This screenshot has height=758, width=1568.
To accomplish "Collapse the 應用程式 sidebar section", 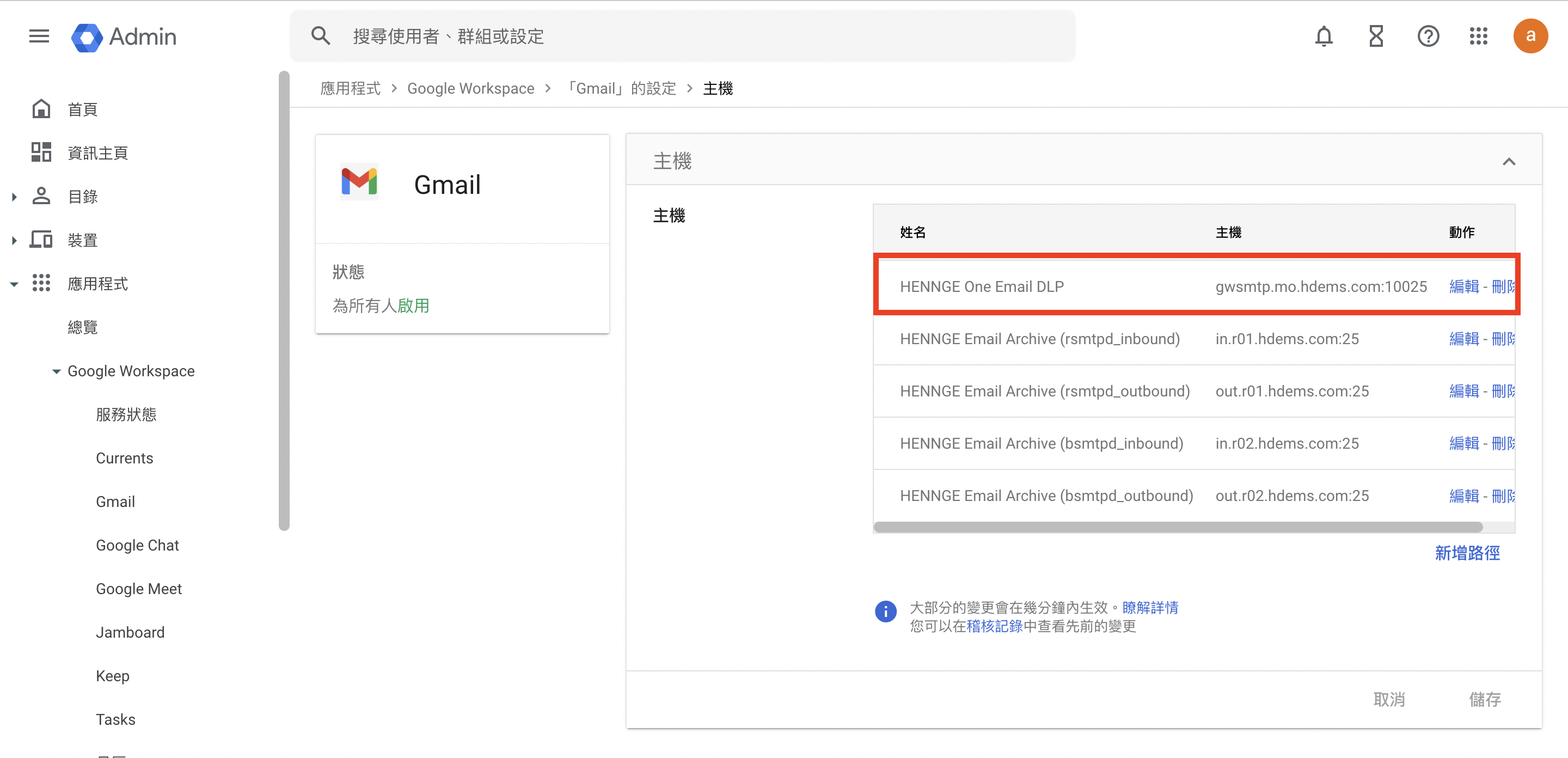I will (x=14, y=284).
